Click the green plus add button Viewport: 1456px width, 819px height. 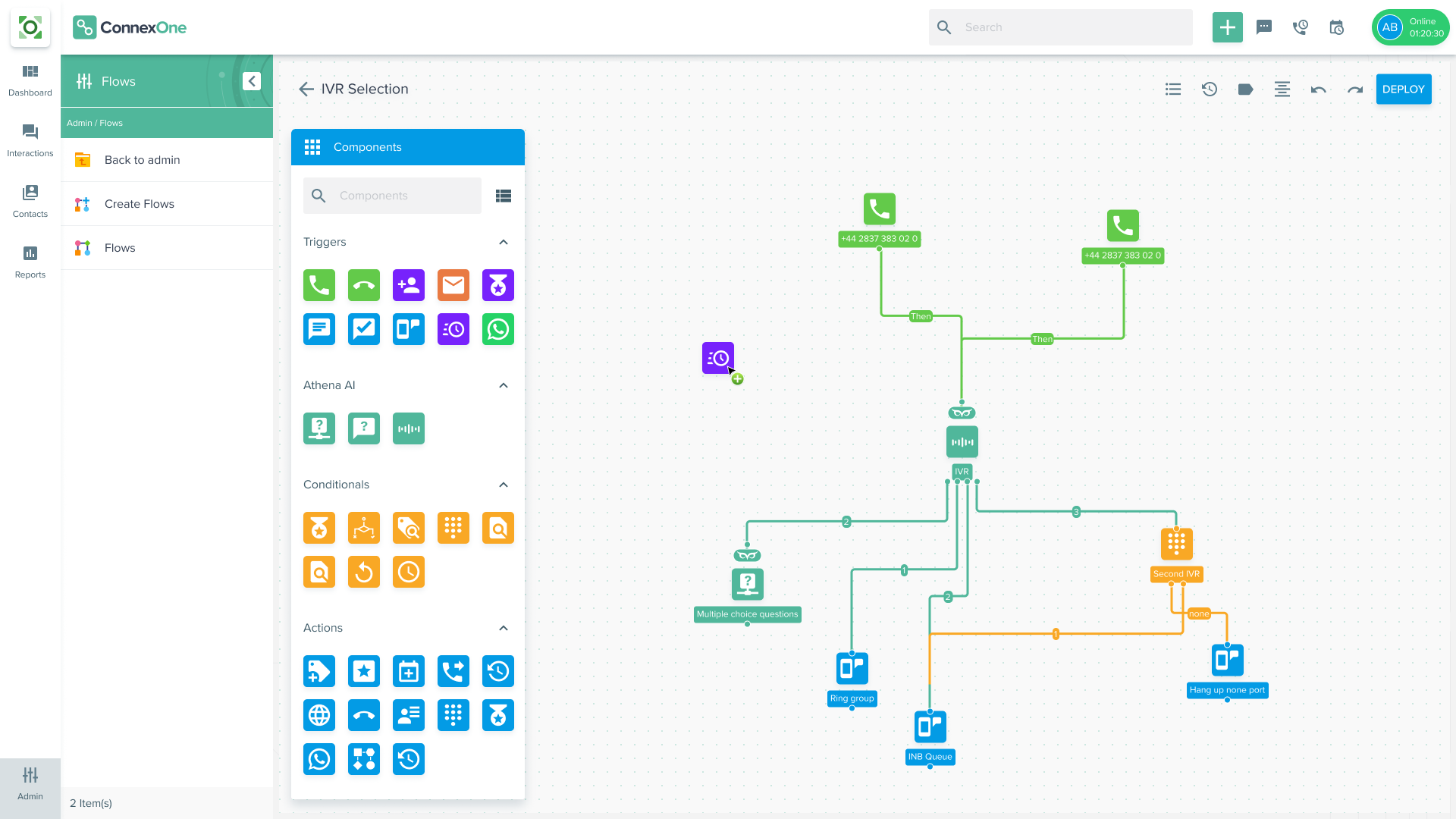click(x=1228, y=27)
